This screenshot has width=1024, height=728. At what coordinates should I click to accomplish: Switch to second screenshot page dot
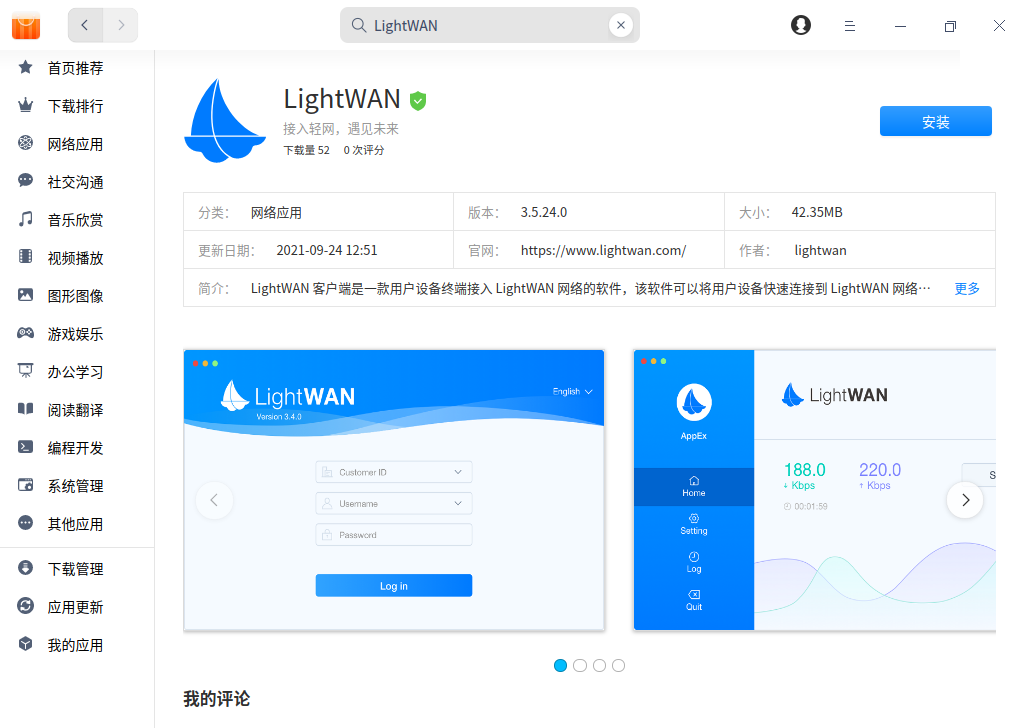[x=580, y=665]
